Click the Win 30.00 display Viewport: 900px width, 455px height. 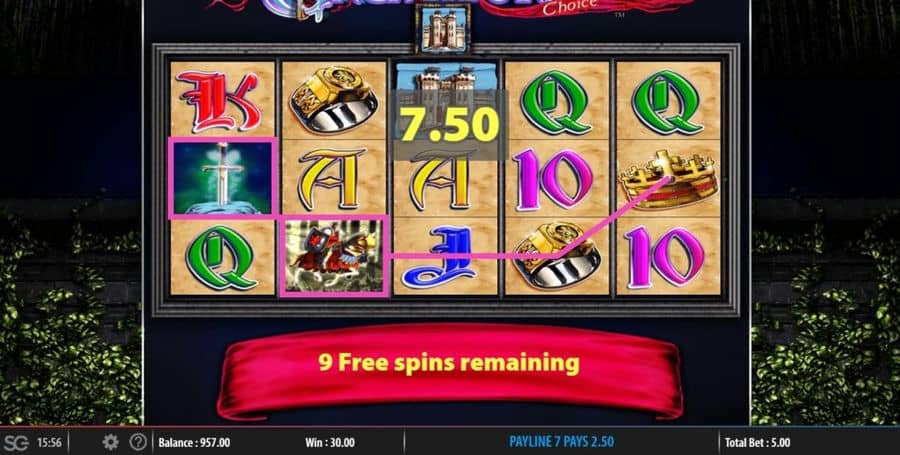329,442
